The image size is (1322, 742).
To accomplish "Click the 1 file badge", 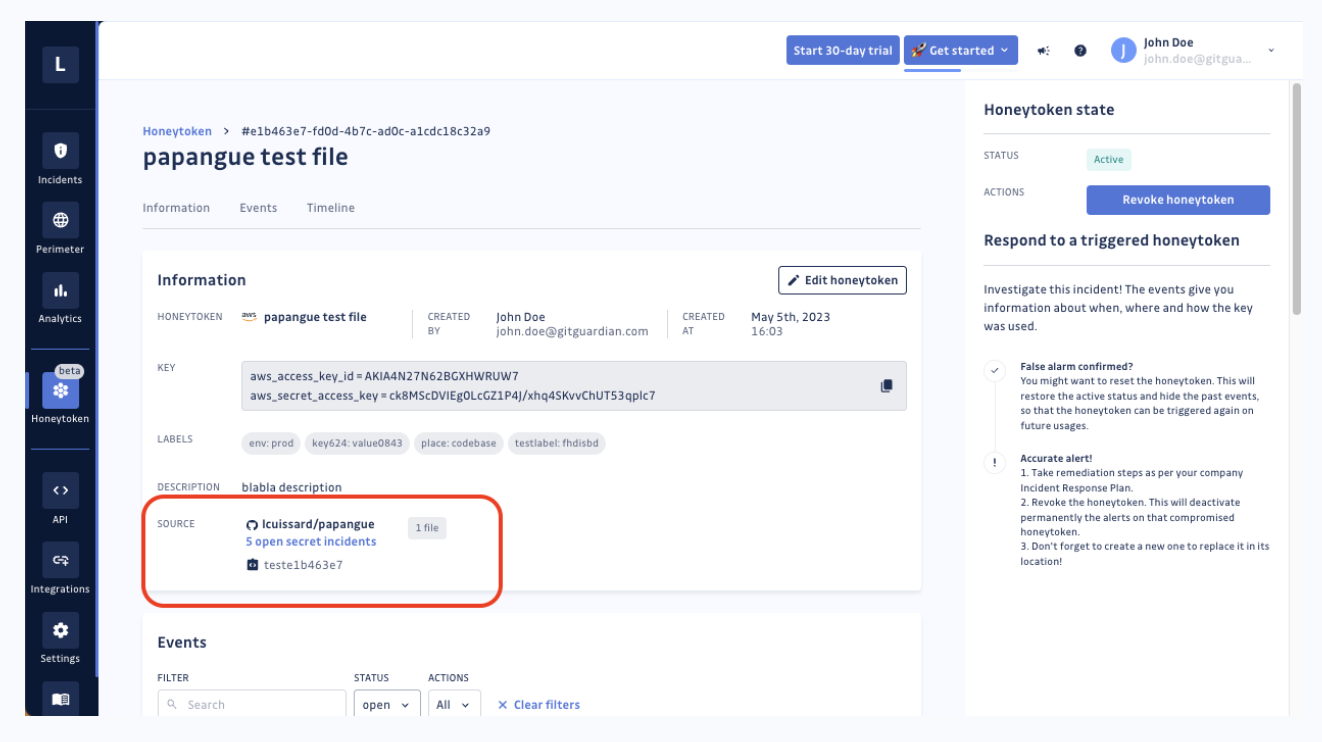I will pos(427,528).
